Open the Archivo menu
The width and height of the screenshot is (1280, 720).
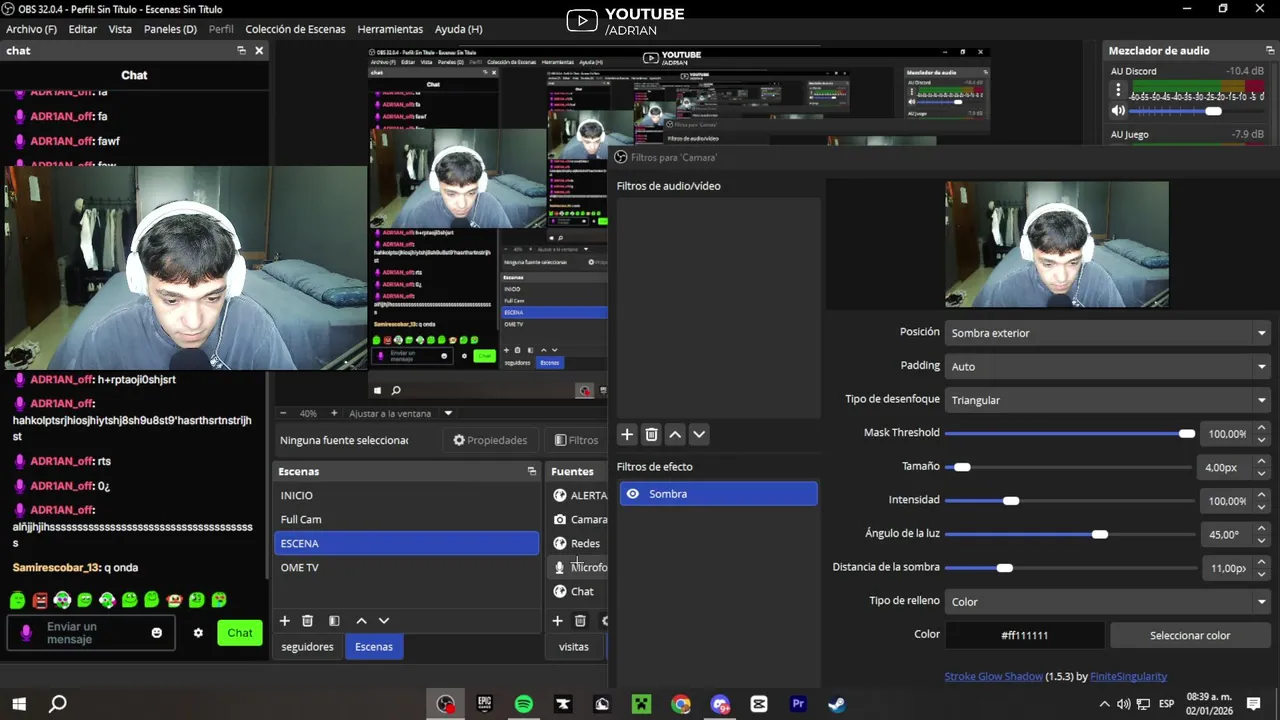(x=31, y=29)
